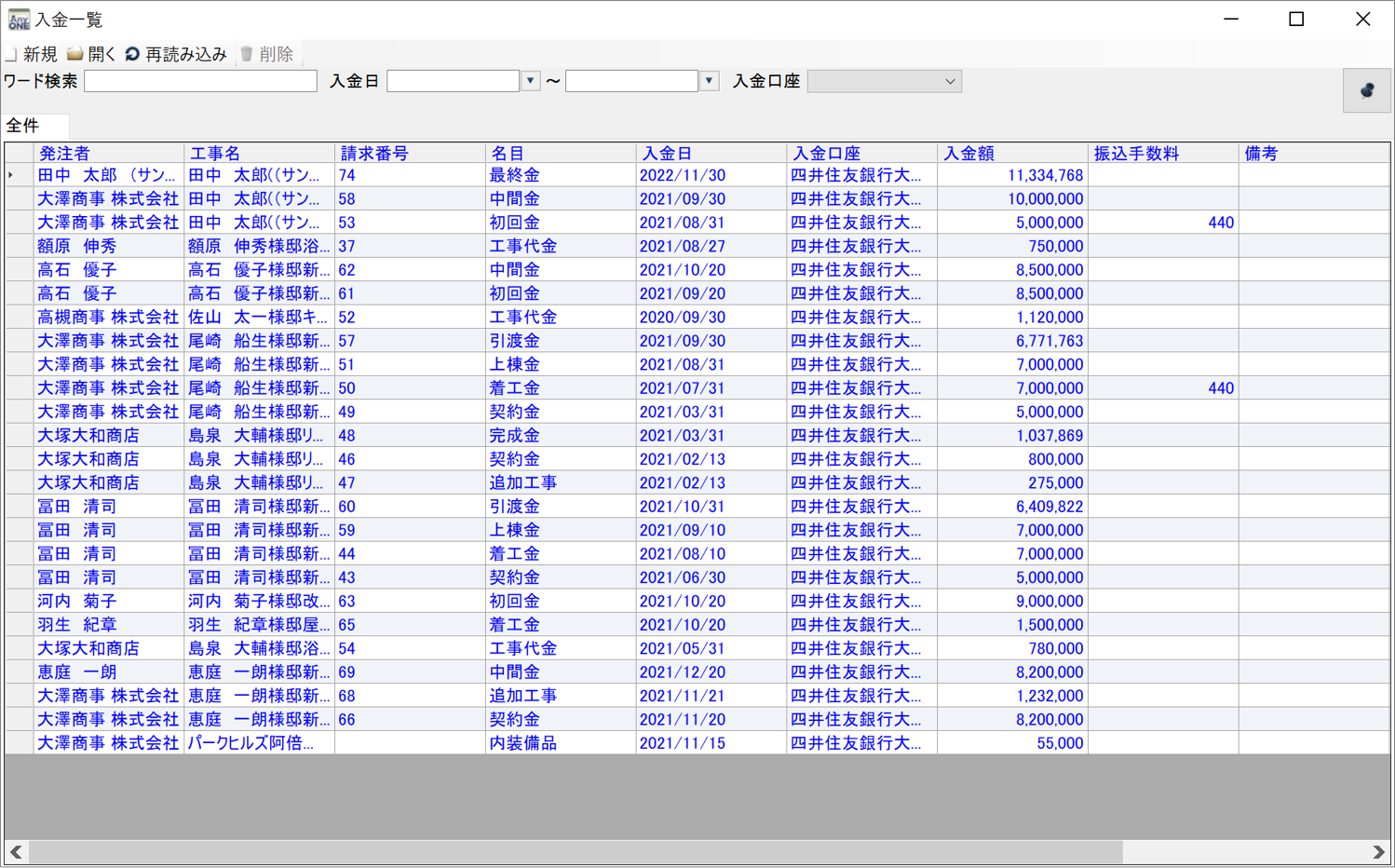Open the end 入金日 date picker dropdown

click(x=709, y=81)
